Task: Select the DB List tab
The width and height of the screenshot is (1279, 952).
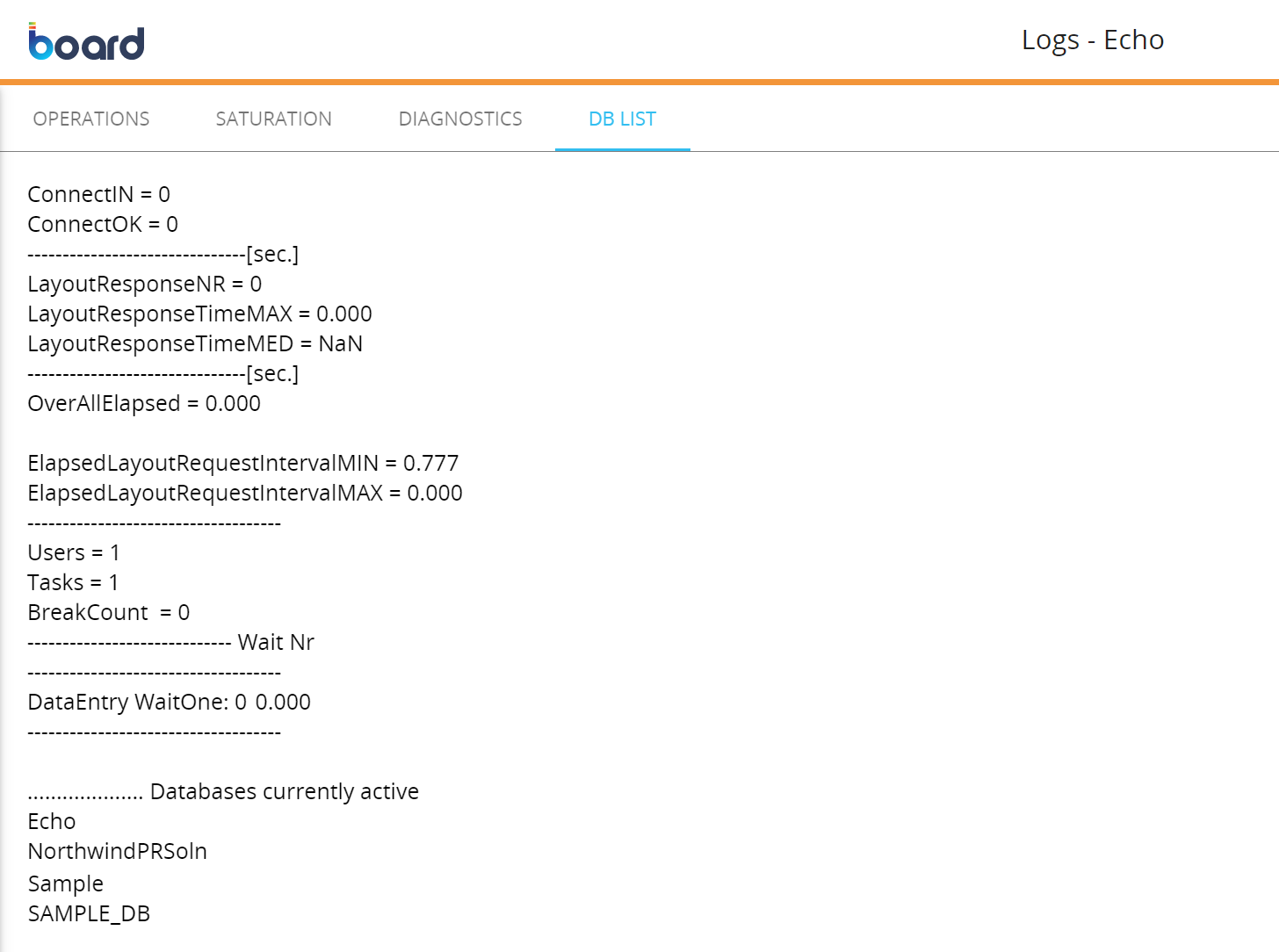Action: pos(622,119)
